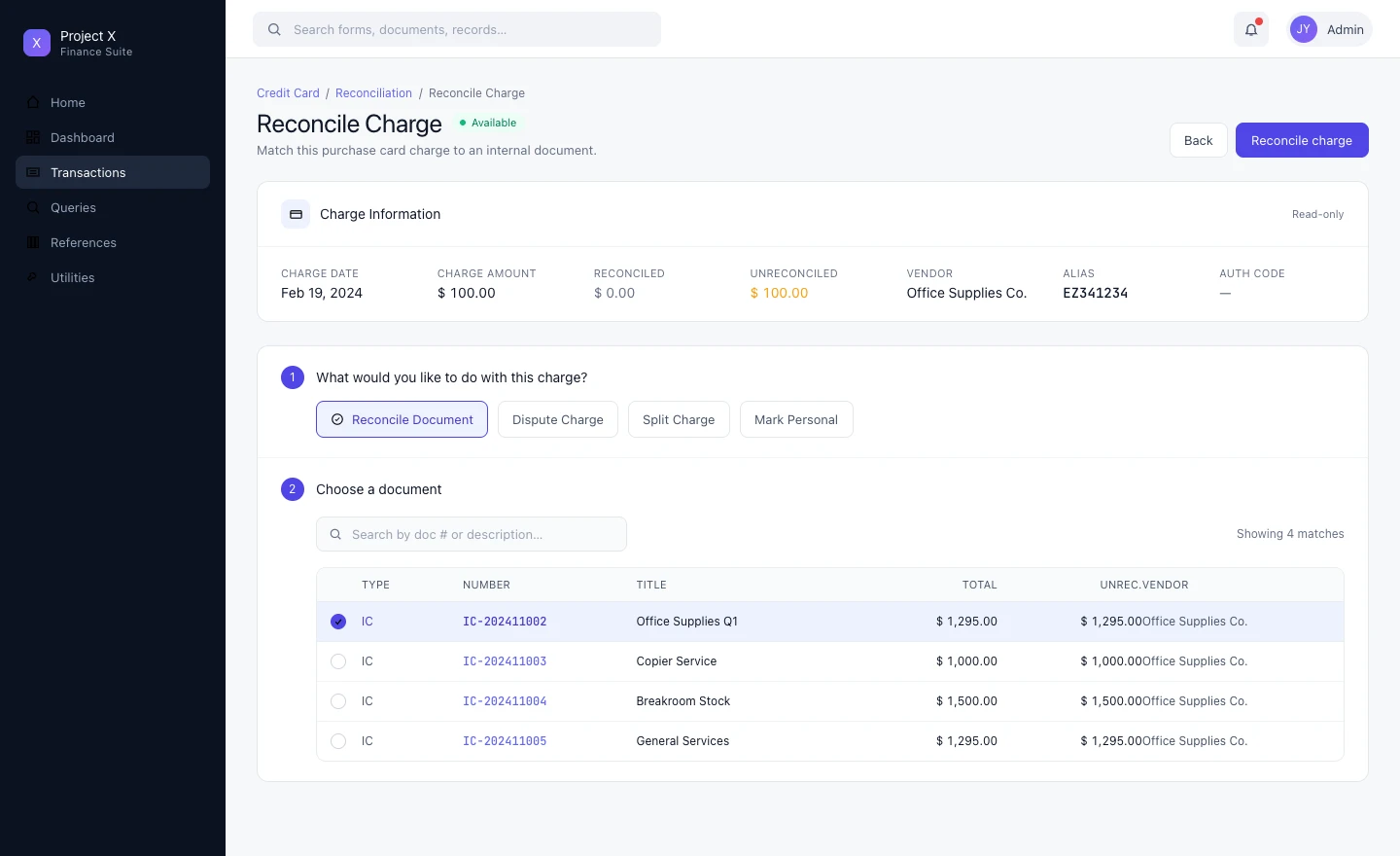Open the Reconciliation breadcrumb link

coord(373,93)
